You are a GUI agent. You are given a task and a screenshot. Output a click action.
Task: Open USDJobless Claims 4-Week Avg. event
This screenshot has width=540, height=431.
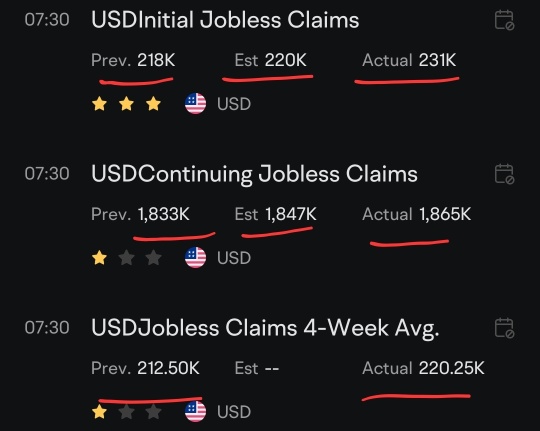point(265,328)
